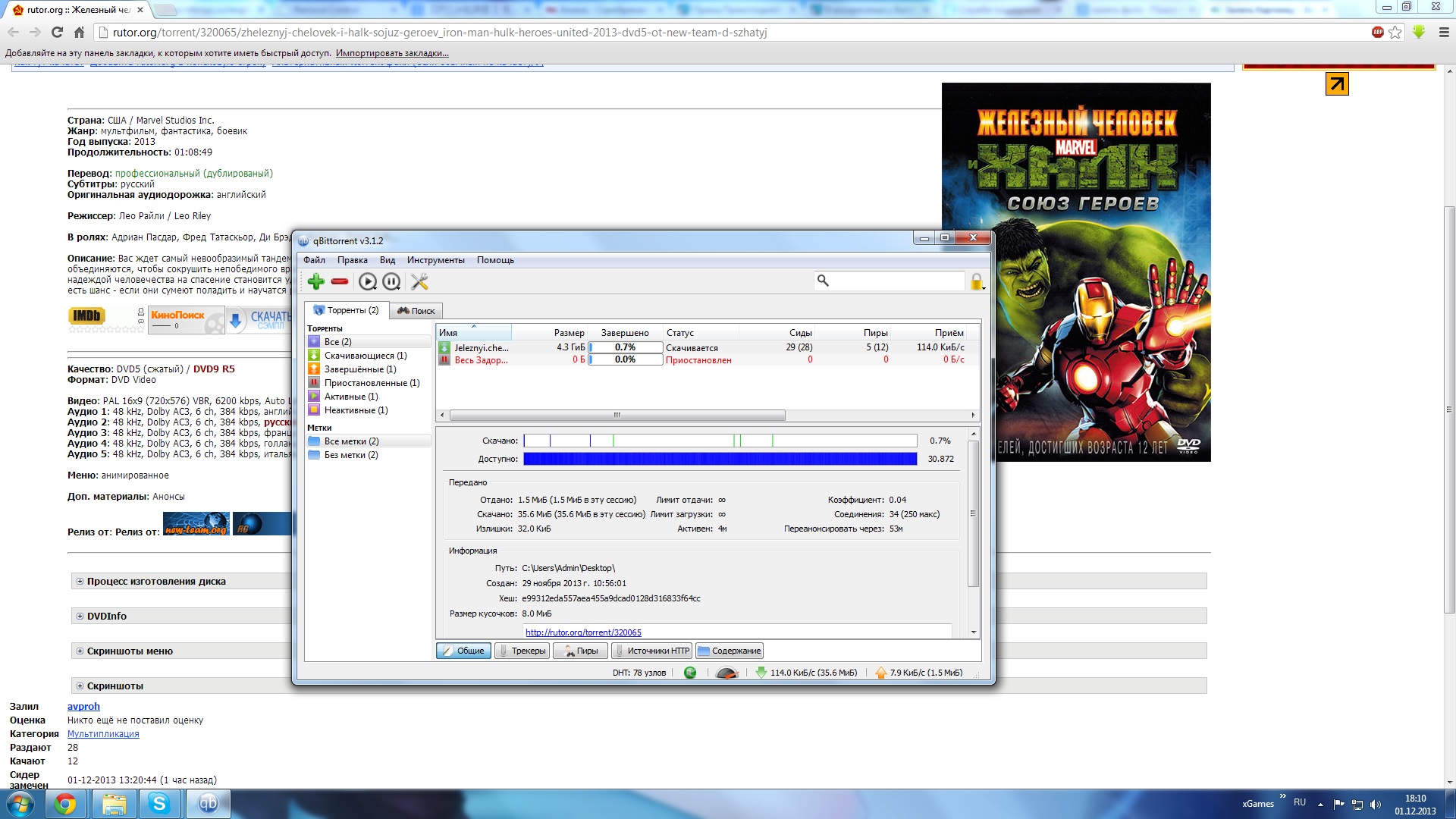Image resolution: width=1456 pixels, height=819 pixels.
Task: Select the Скачивающиеся (1) filter
Action: 365,356
